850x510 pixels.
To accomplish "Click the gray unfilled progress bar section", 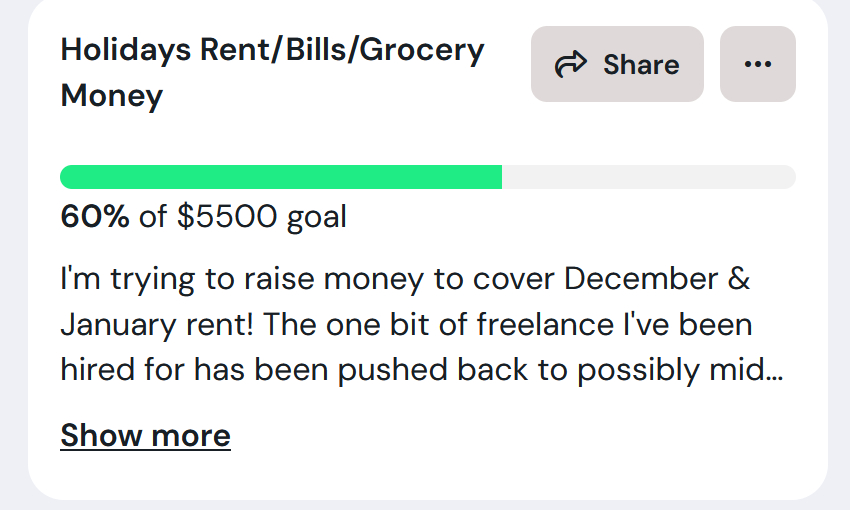I will click(x=648, y=177).
